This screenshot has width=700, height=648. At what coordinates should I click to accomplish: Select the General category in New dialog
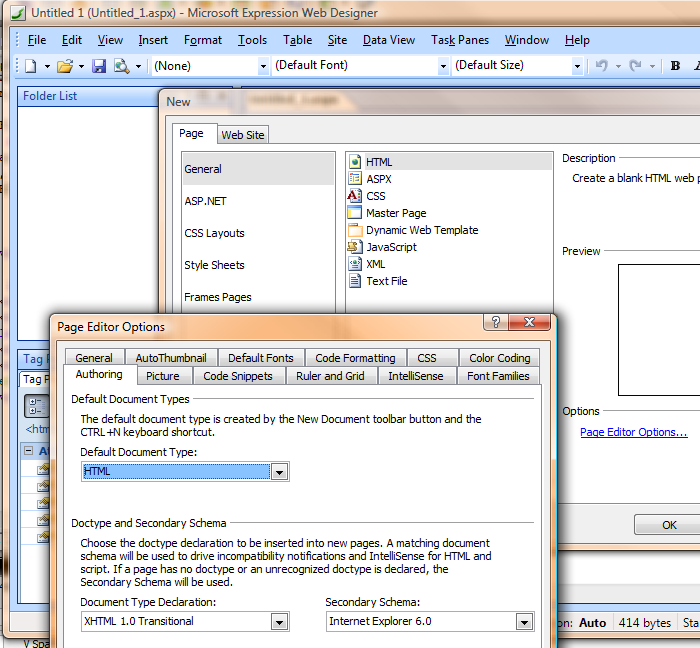pos(258,169)
